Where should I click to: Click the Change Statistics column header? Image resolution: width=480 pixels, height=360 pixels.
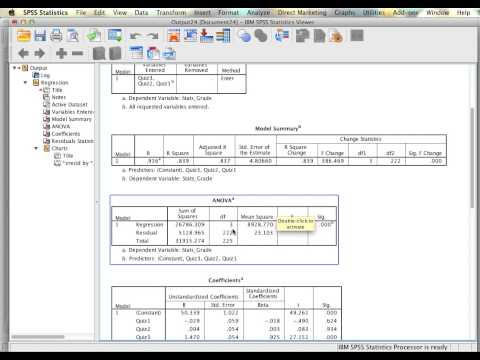click(x=360, y=139)
